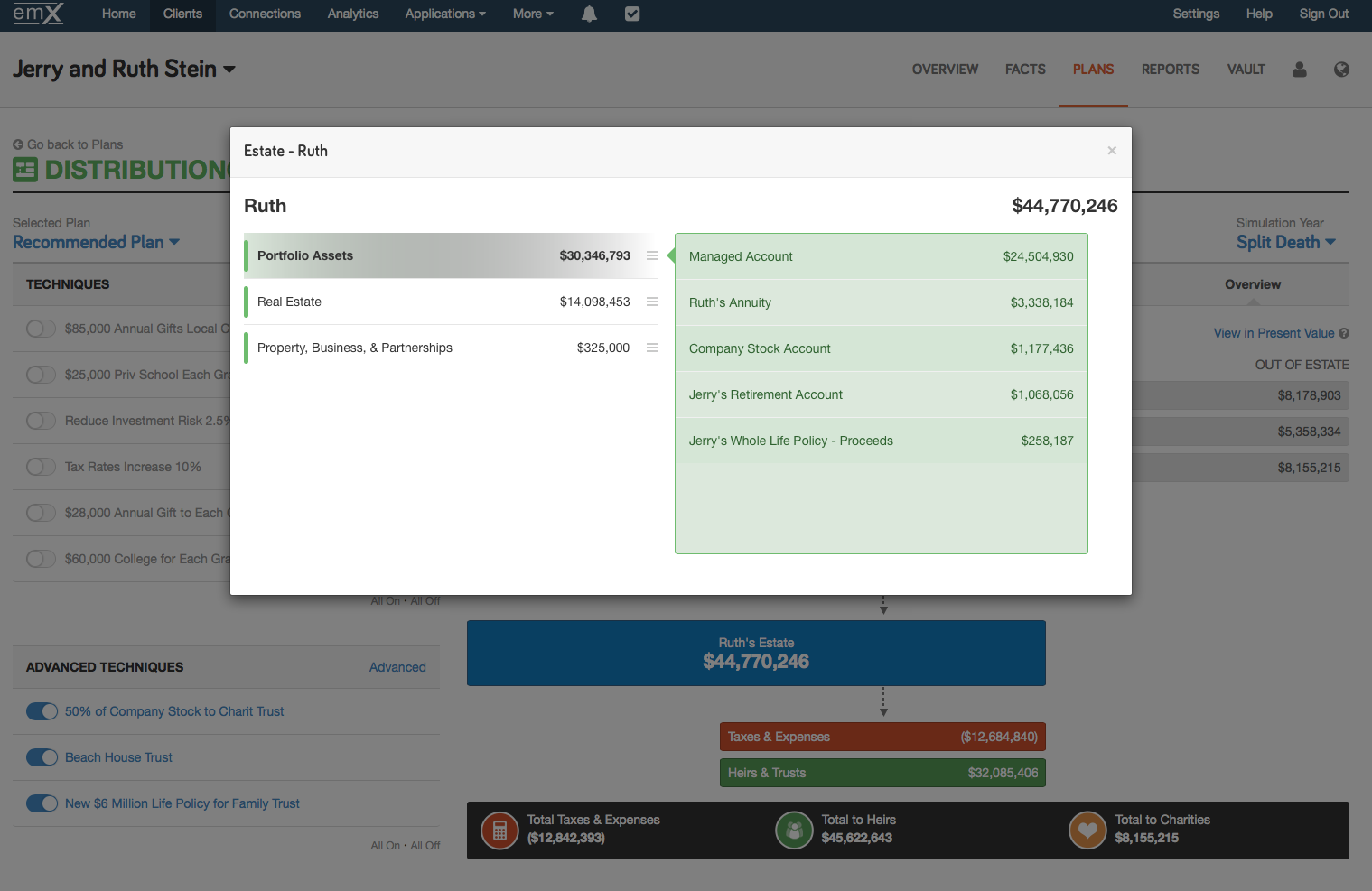Click the Distribution page icon

pyautogui.click(x=25, y=169)
